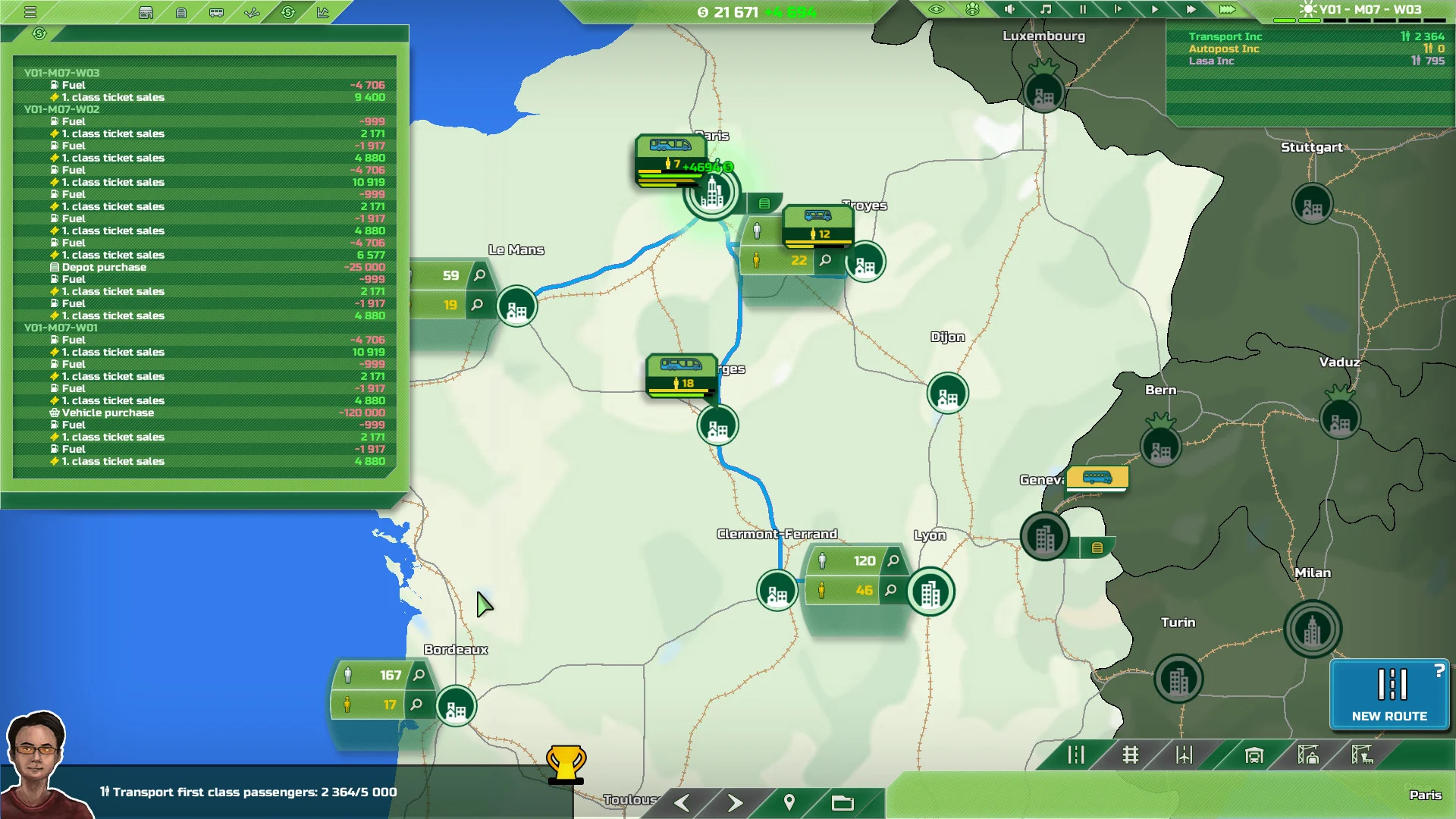The height and width of the screenshot is (819, 1456).
Task: Open help via the question mark button
Action: tap(1439, 670)
